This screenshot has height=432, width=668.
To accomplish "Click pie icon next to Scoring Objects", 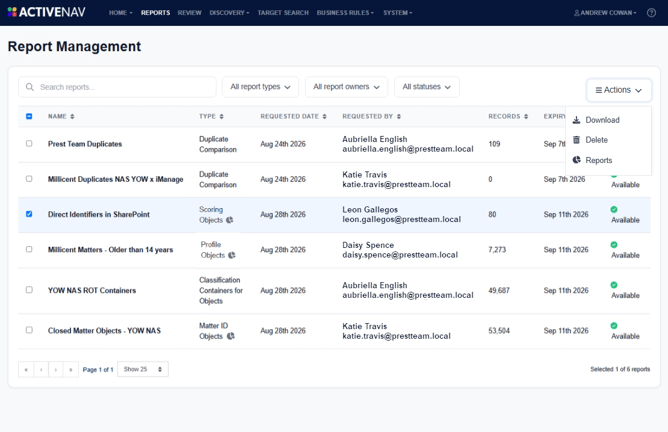I will (229, 220).
